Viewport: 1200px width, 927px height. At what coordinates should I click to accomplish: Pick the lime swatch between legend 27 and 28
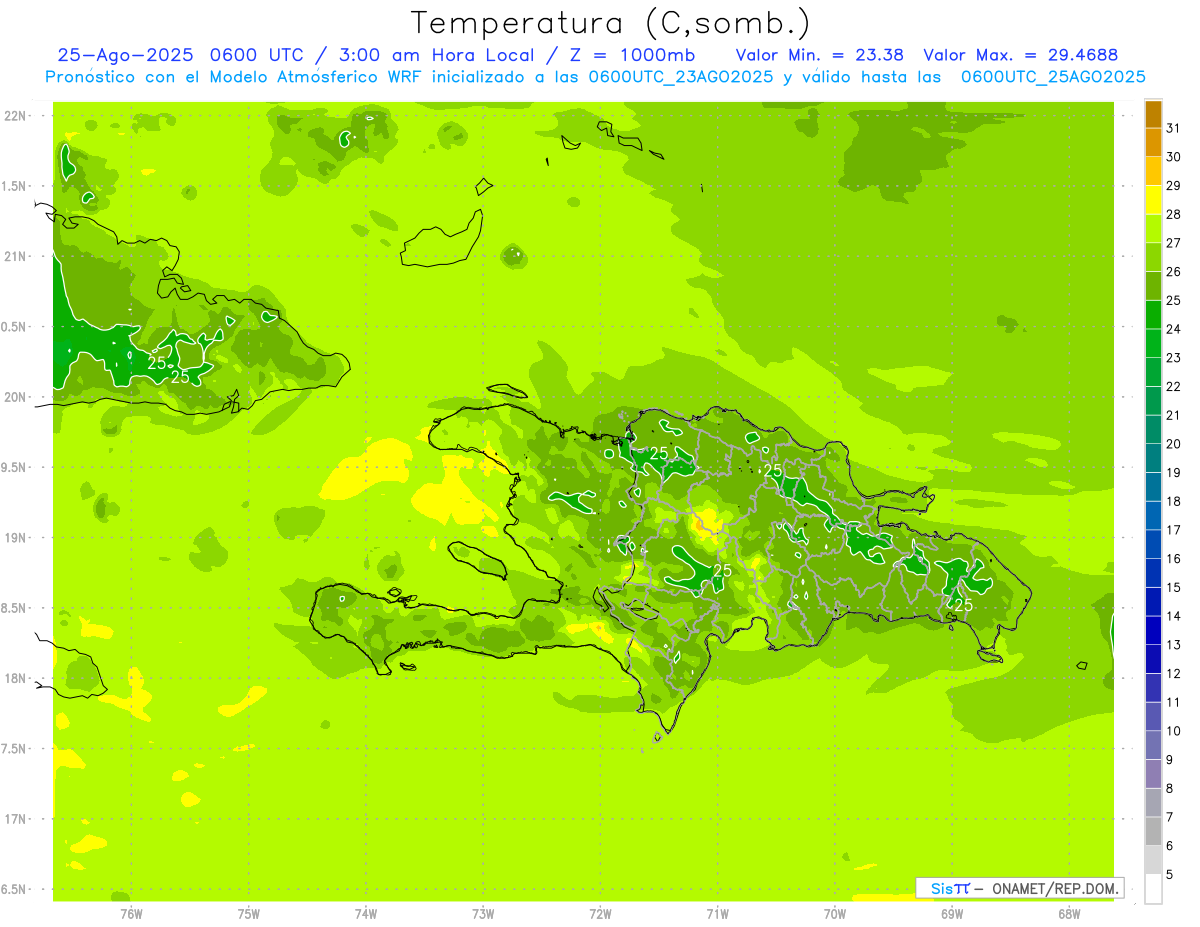1153,228
